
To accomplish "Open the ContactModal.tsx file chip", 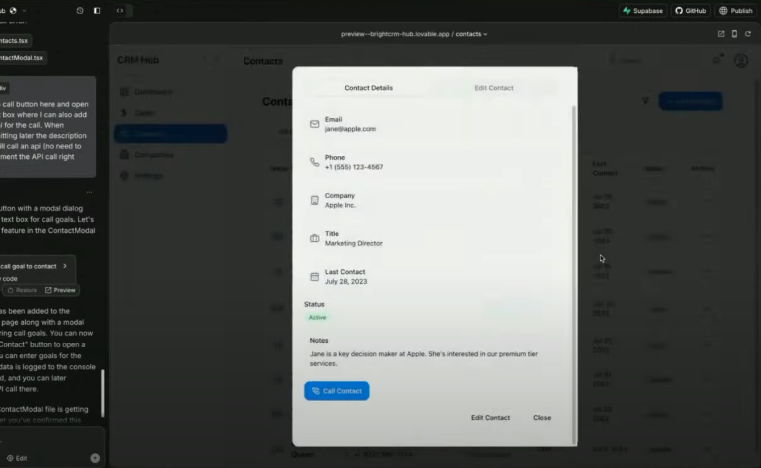I will 22,58.
